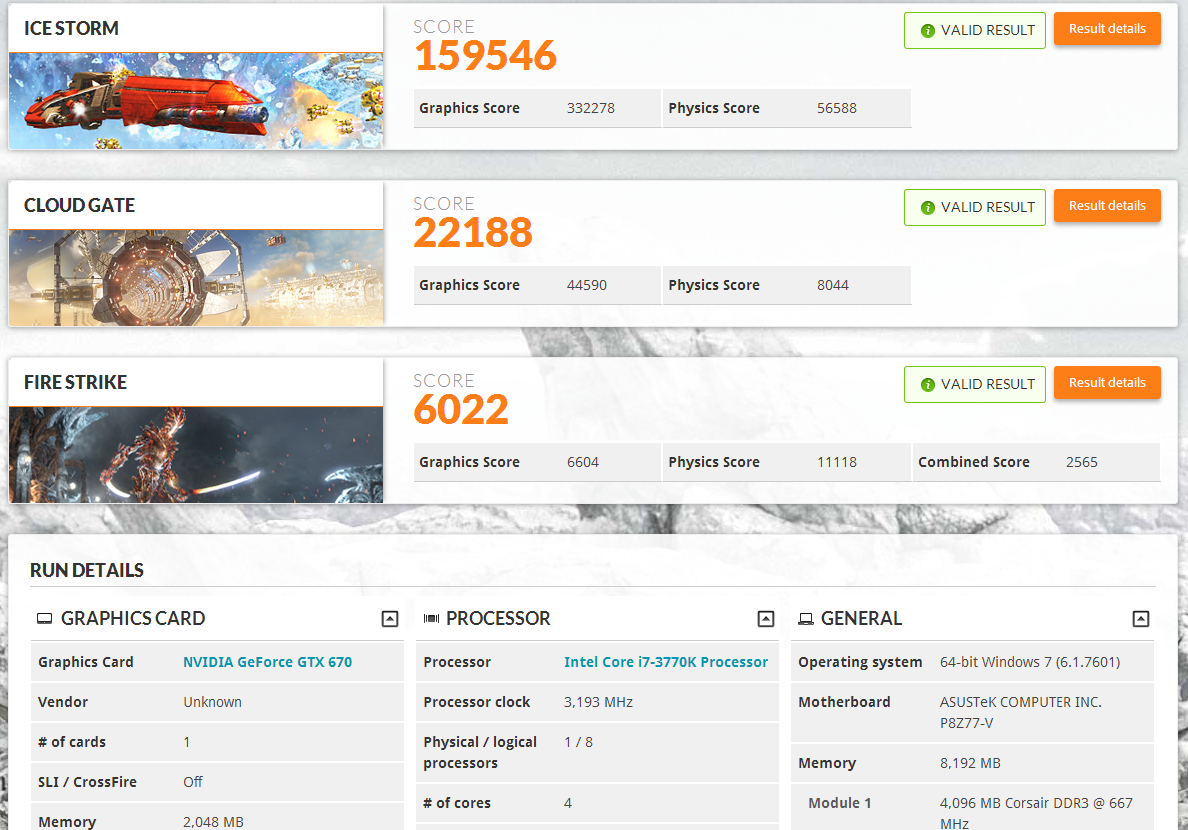Click the green info icon on Cloud Gate's Valid Result badge
This screenshot has height=830, width=1188.
[x=927, y=208]
